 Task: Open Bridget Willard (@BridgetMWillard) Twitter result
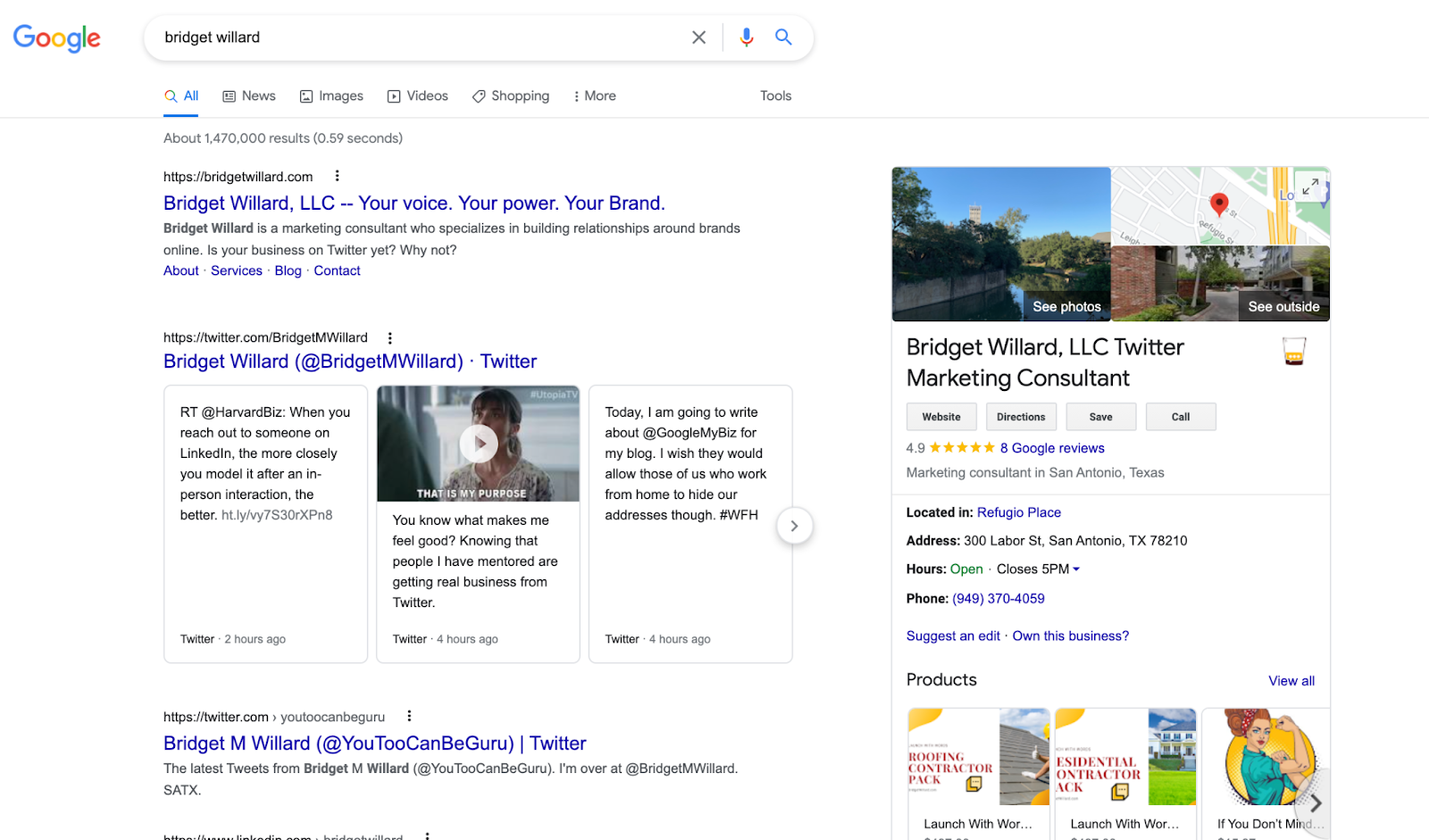[350, 362]
